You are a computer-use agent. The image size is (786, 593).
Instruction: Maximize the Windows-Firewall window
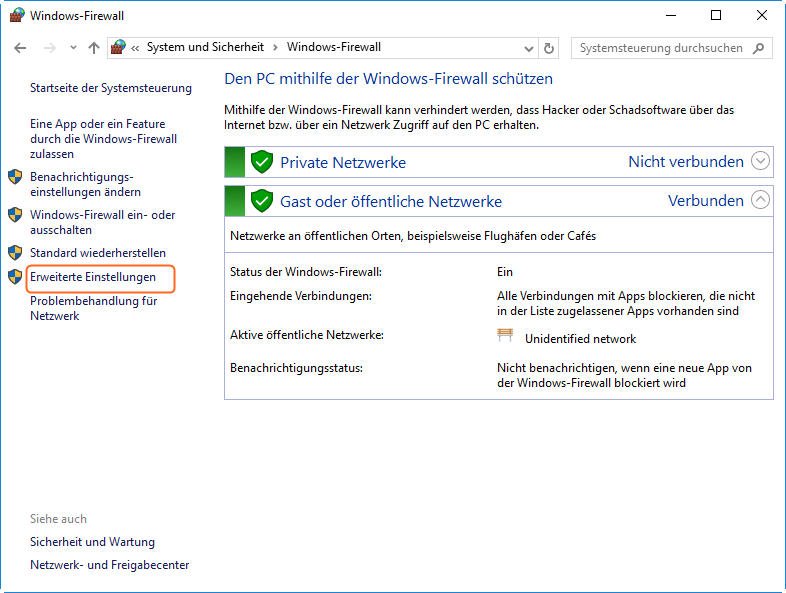tap(716, 15)
